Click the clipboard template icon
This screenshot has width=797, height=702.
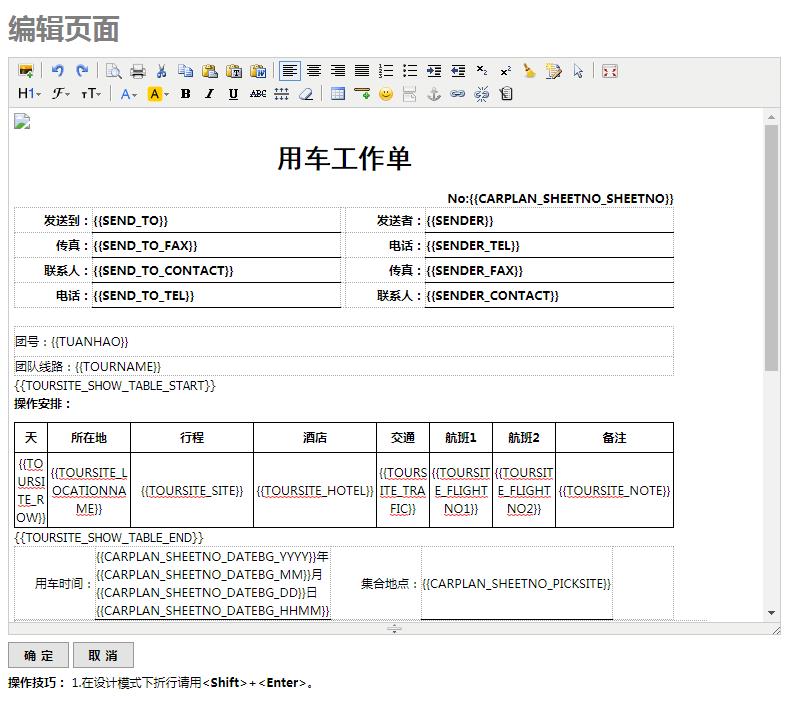click(506, 94)
